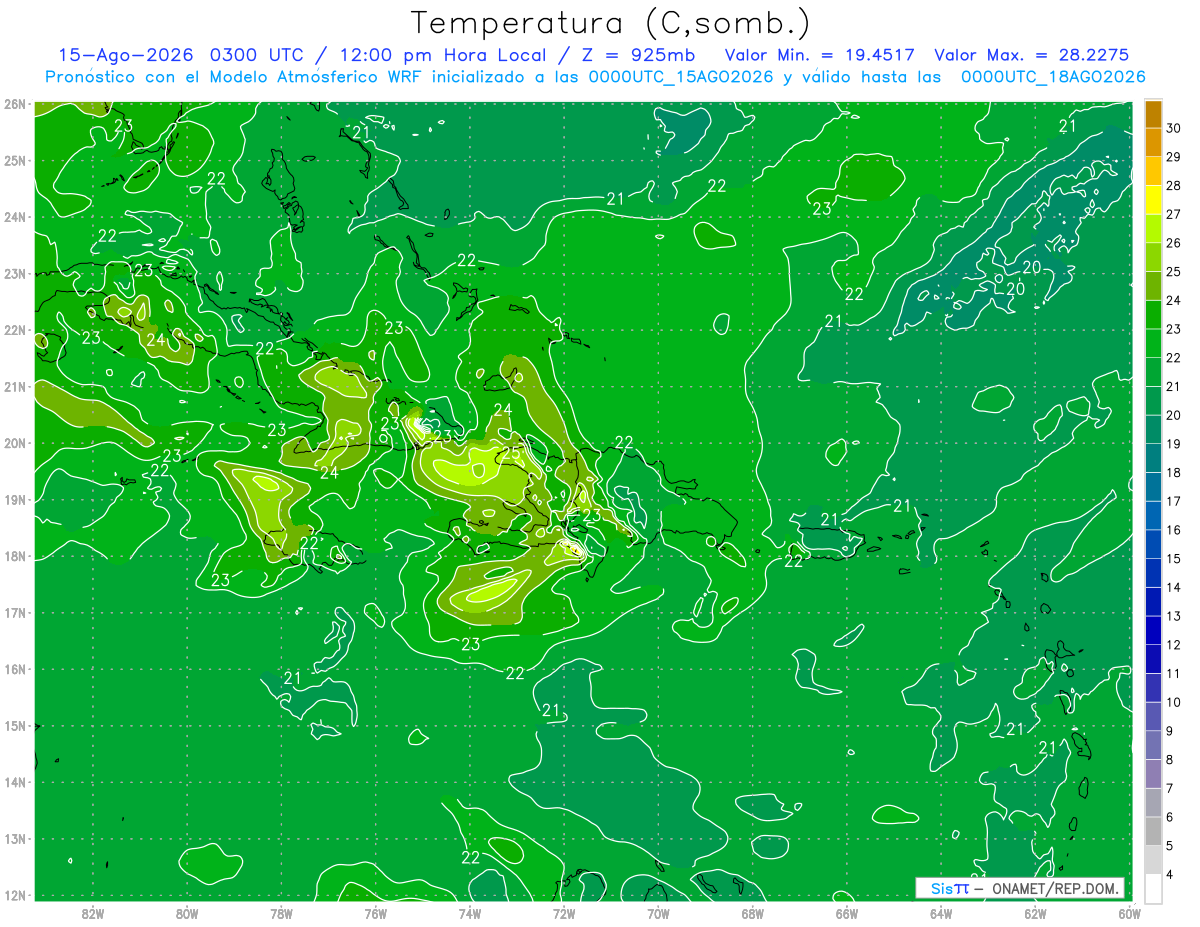
Task: Click legend value '17' on color bar
Action: pos(1173,502)
